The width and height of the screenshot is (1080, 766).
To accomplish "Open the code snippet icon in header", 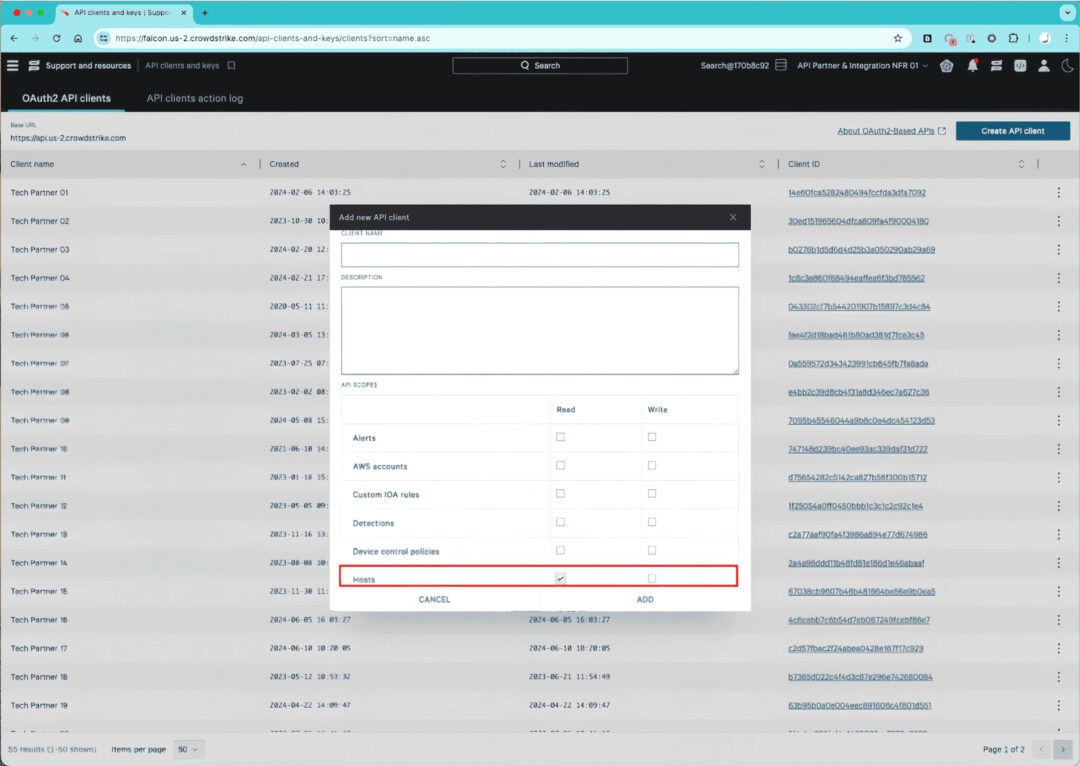I will [1020, 65].
